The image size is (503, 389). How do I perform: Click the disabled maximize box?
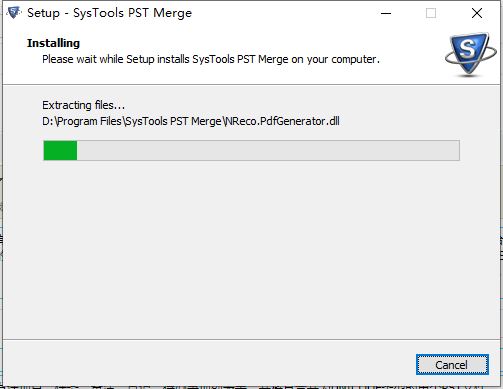coord(431,13)
